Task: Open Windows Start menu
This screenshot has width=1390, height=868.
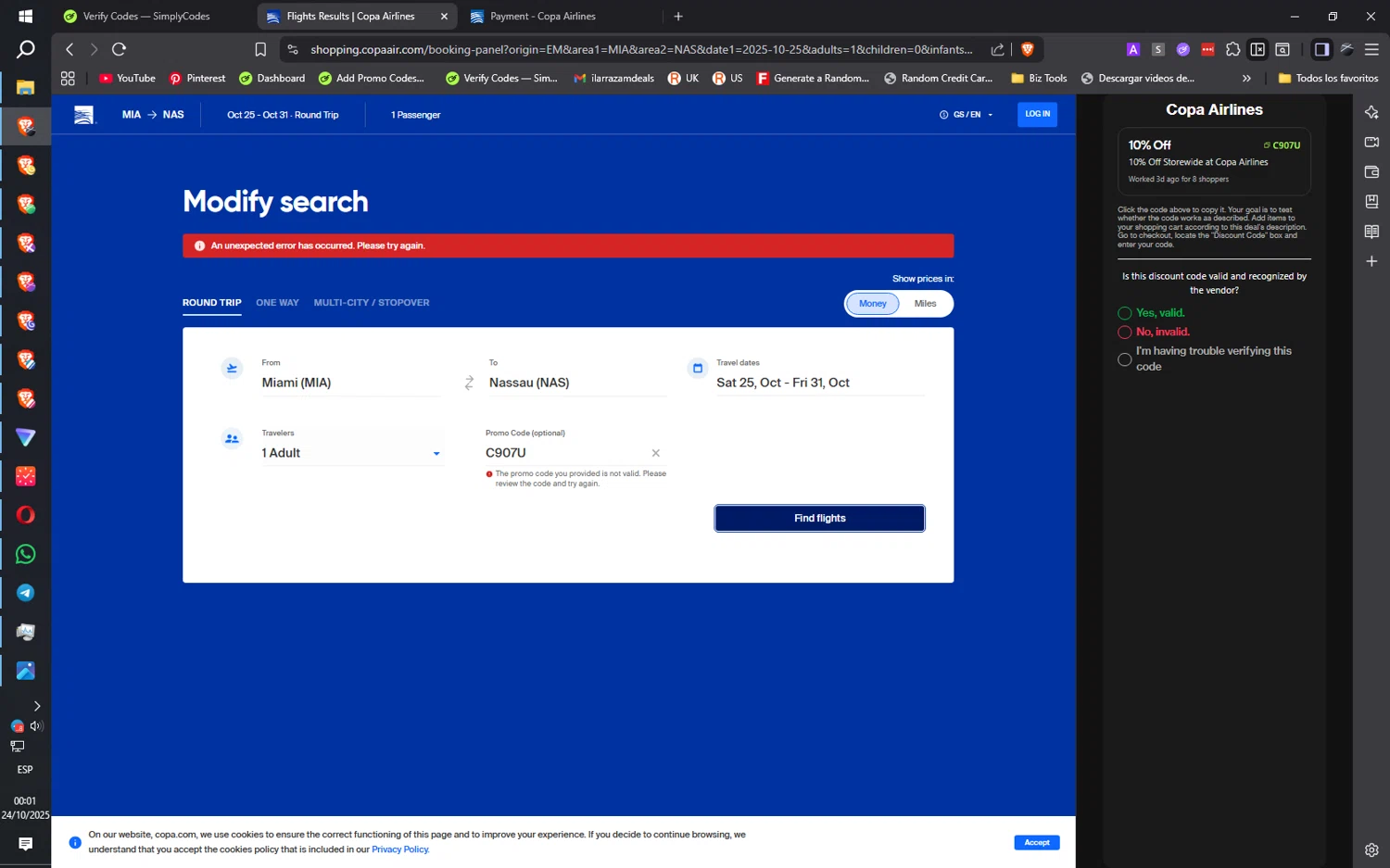Action: 25,16
